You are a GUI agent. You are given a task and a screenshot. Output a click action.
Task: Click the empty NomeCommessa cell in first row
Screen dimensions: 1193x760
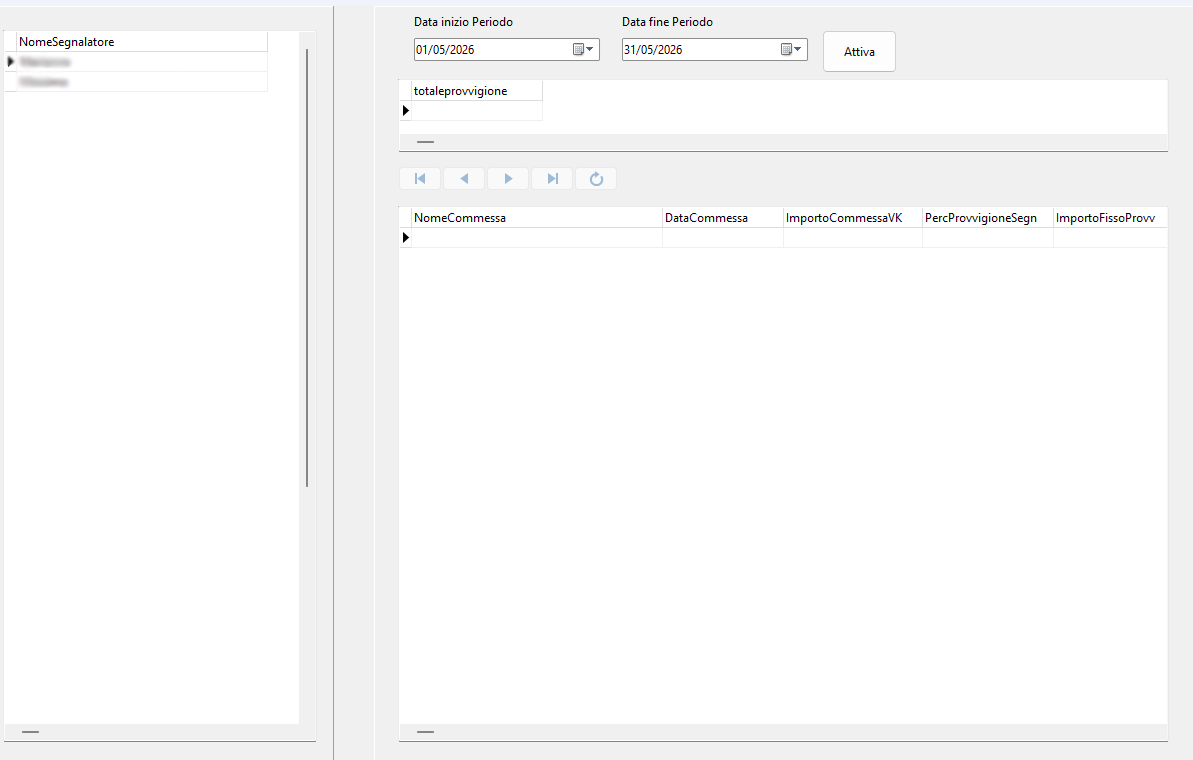point(536,237)
